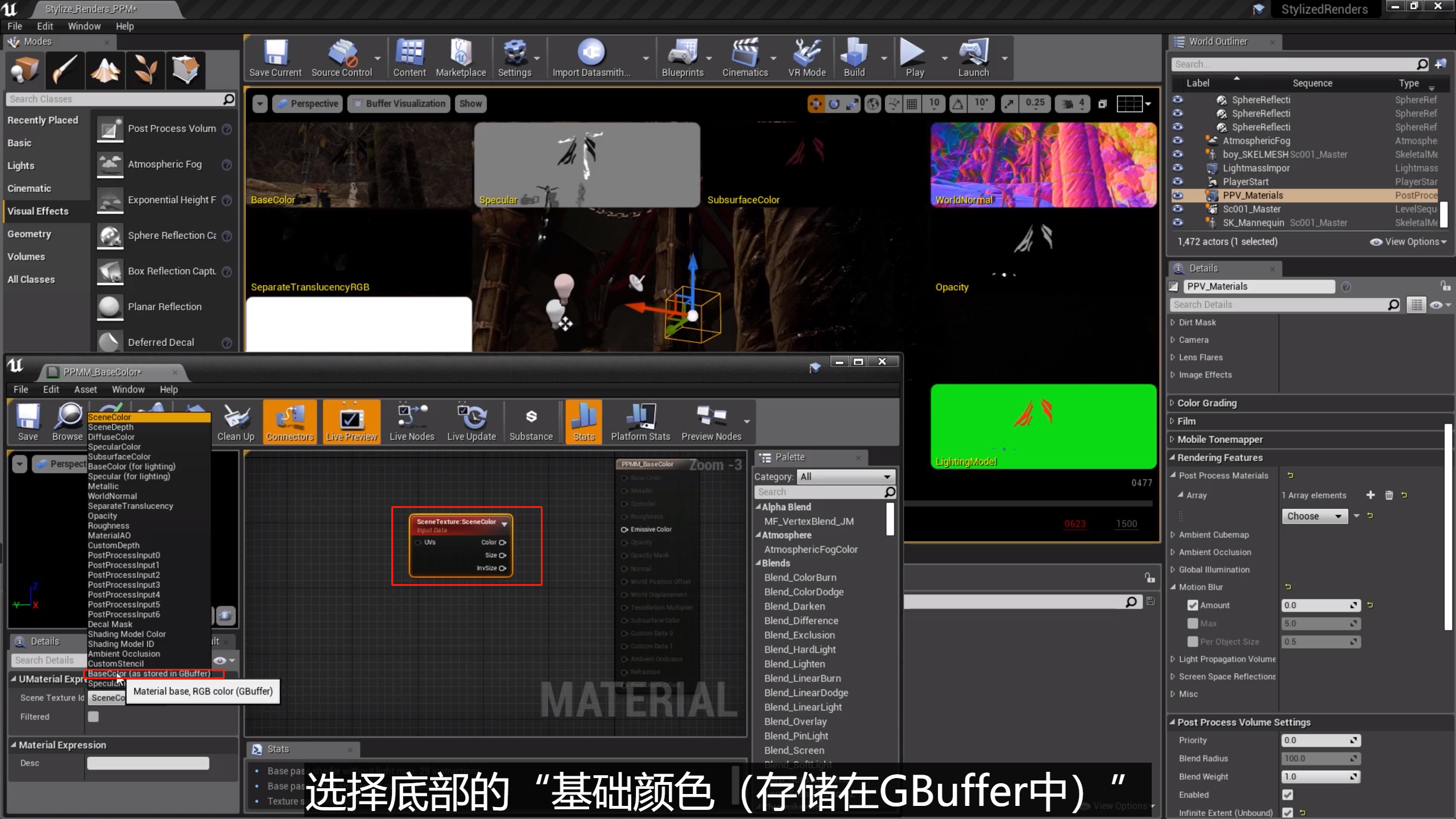Viewport: 1456px width, 819px height.
Task: Open the Marketplace from the toolbar
Action: pyautogui.click(x=461, y=57)
